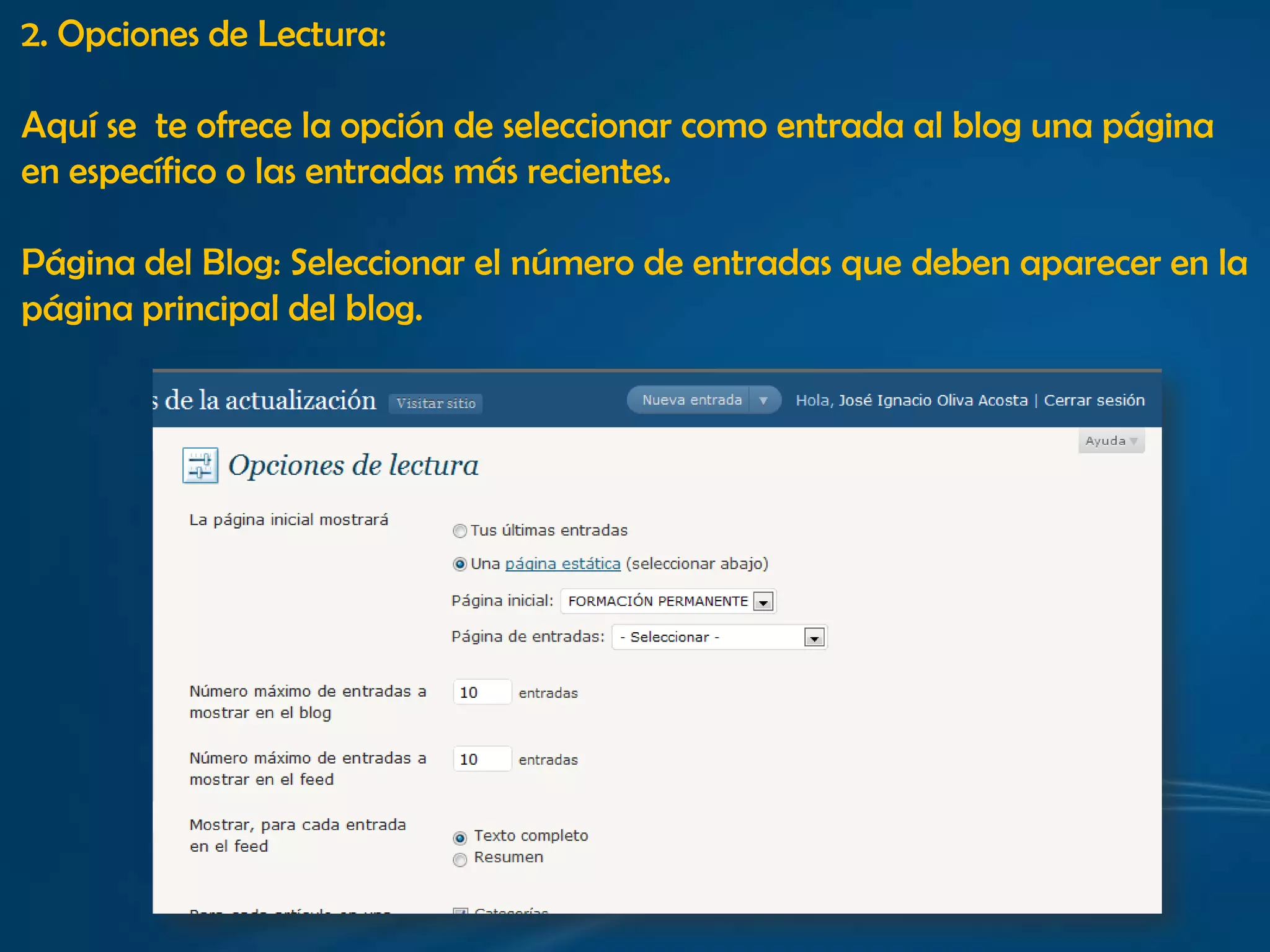Open the José Ignacio Oliva Acosta profile link
This screenshot has width=1270, height=952.
(933, 400)
